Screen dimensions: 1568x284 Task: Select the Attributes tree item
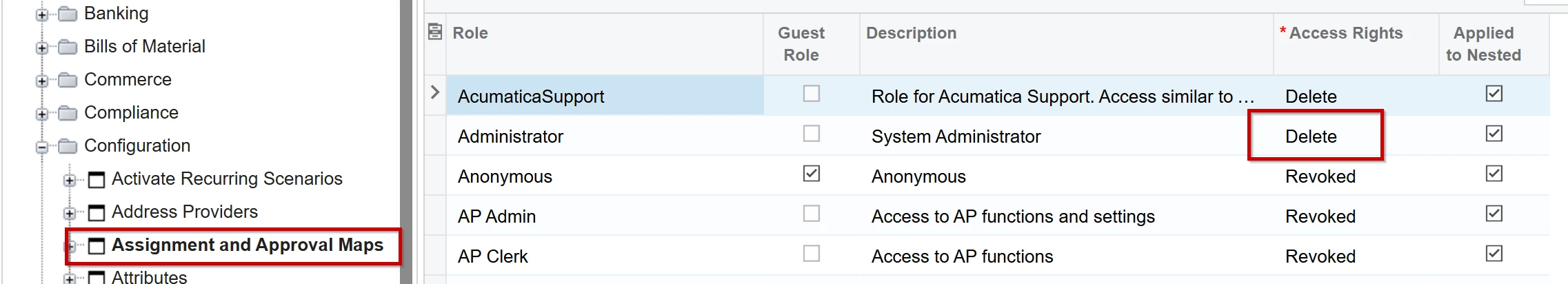(x=149, y=277)
